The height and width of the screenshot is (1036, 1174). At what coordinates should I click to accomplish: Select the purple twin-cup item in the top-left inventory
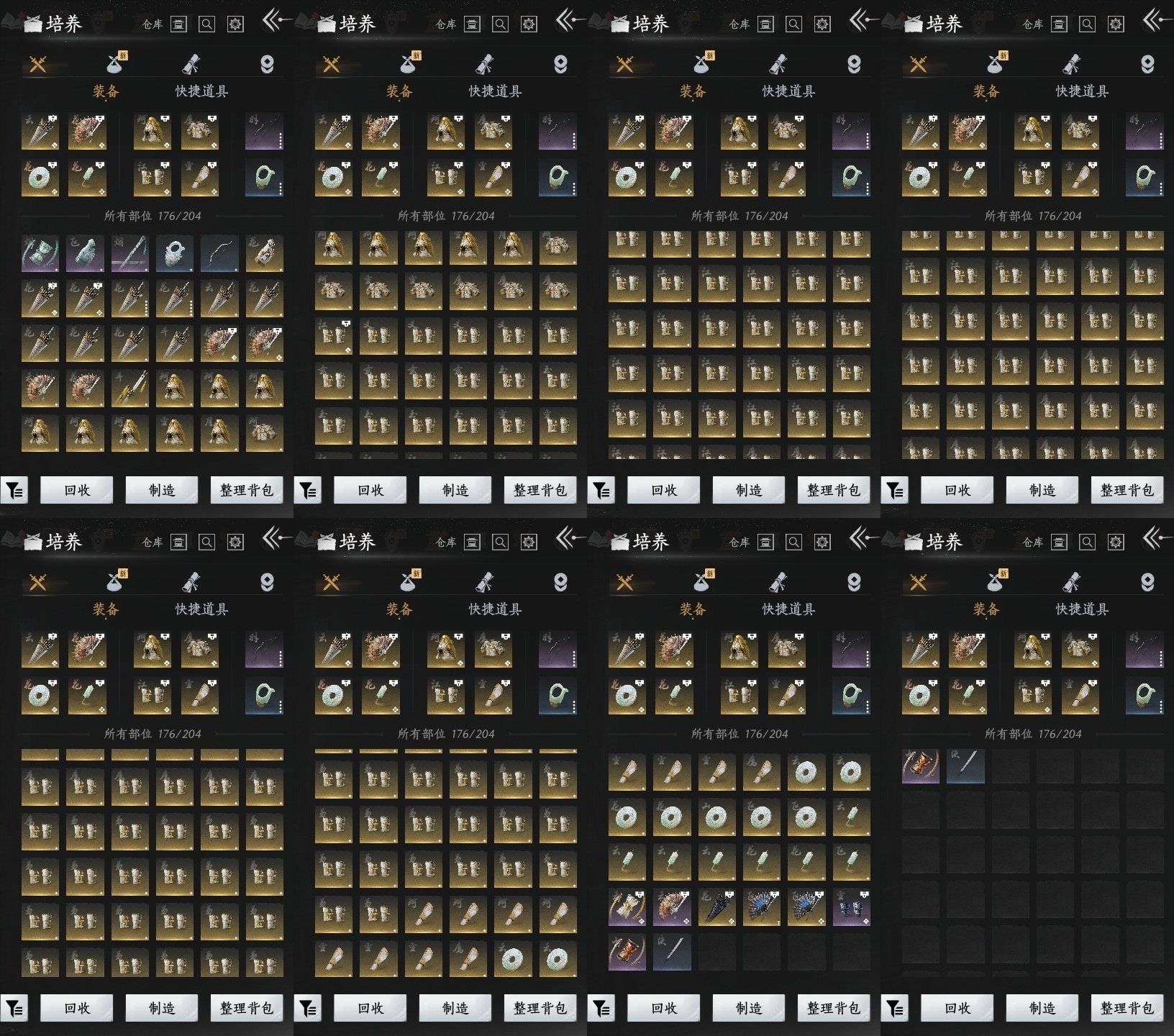[40, 254]
